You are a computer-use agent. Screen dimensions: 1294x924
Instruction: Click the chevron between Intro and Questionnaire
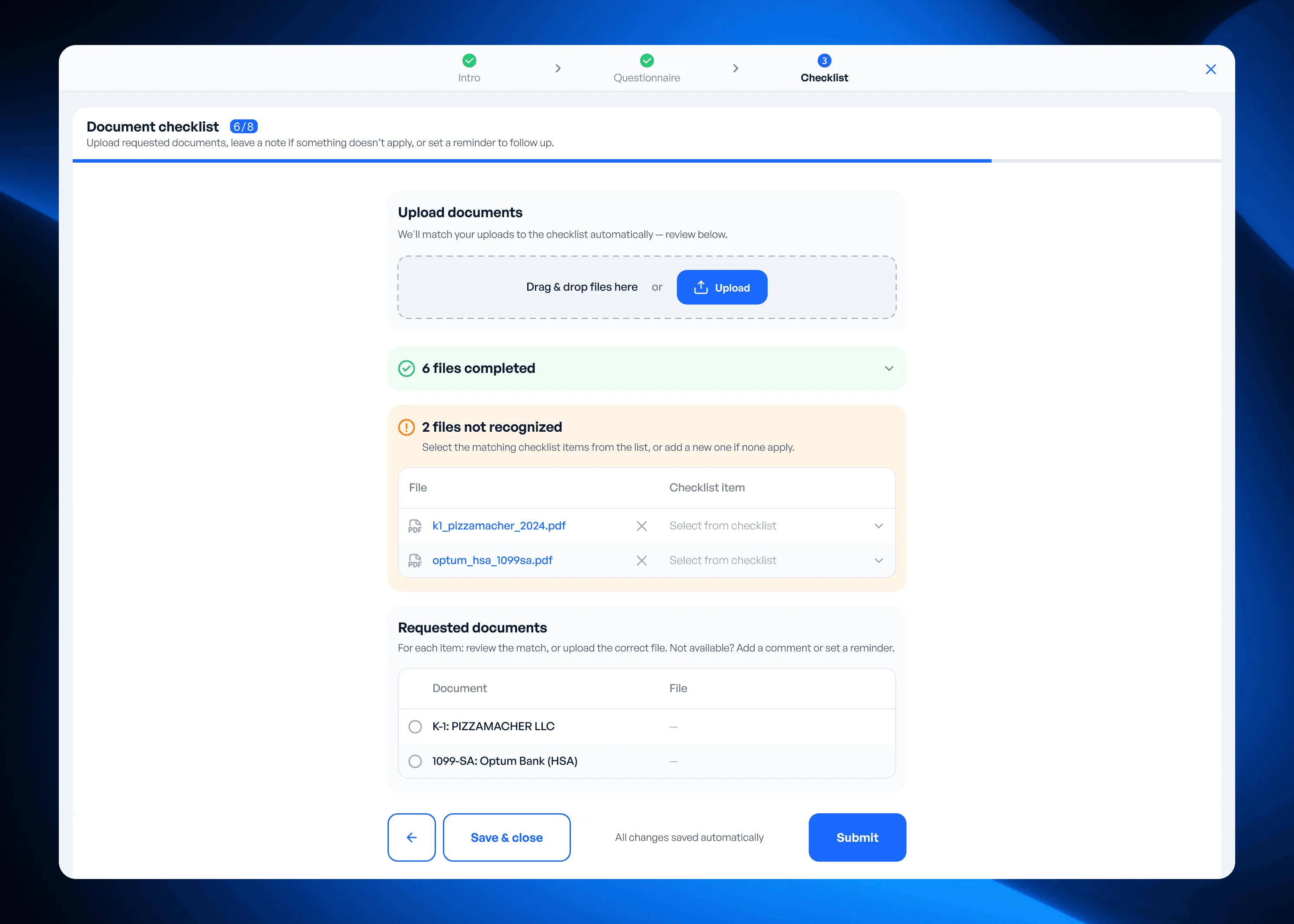coord(558,68)
